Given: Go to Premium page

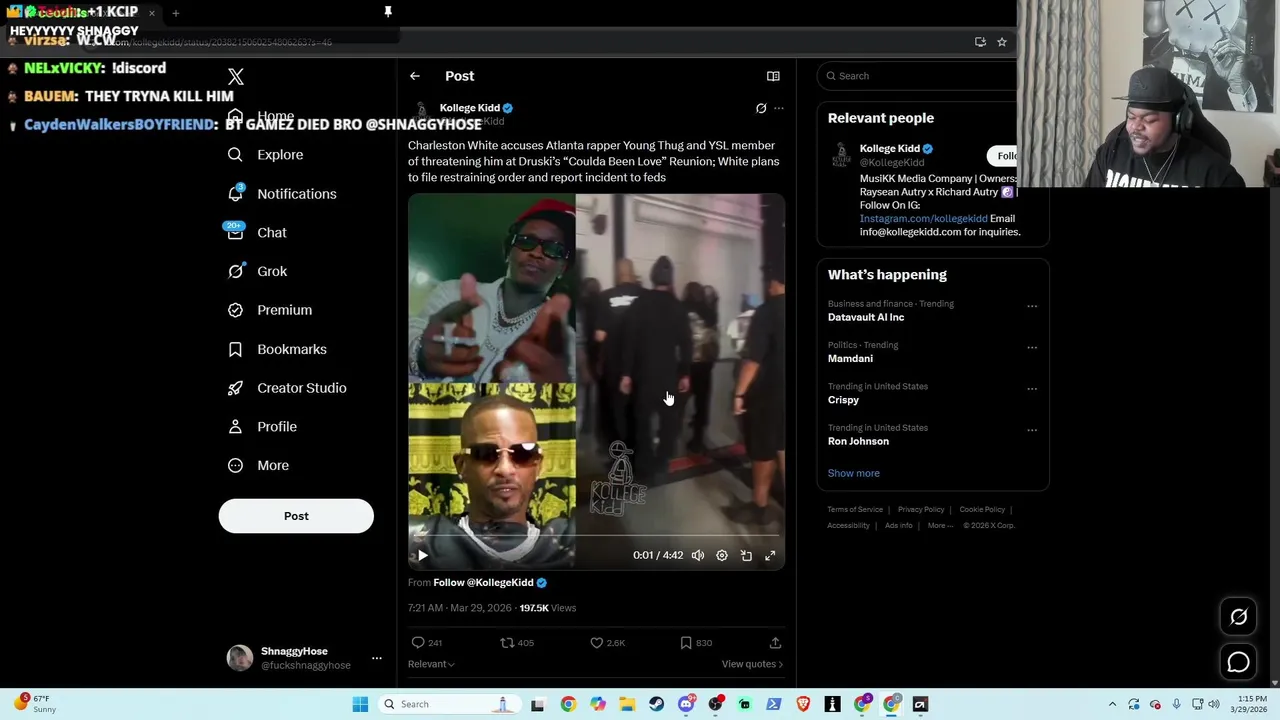Looking at the screenshot, I should coord(269,310).
